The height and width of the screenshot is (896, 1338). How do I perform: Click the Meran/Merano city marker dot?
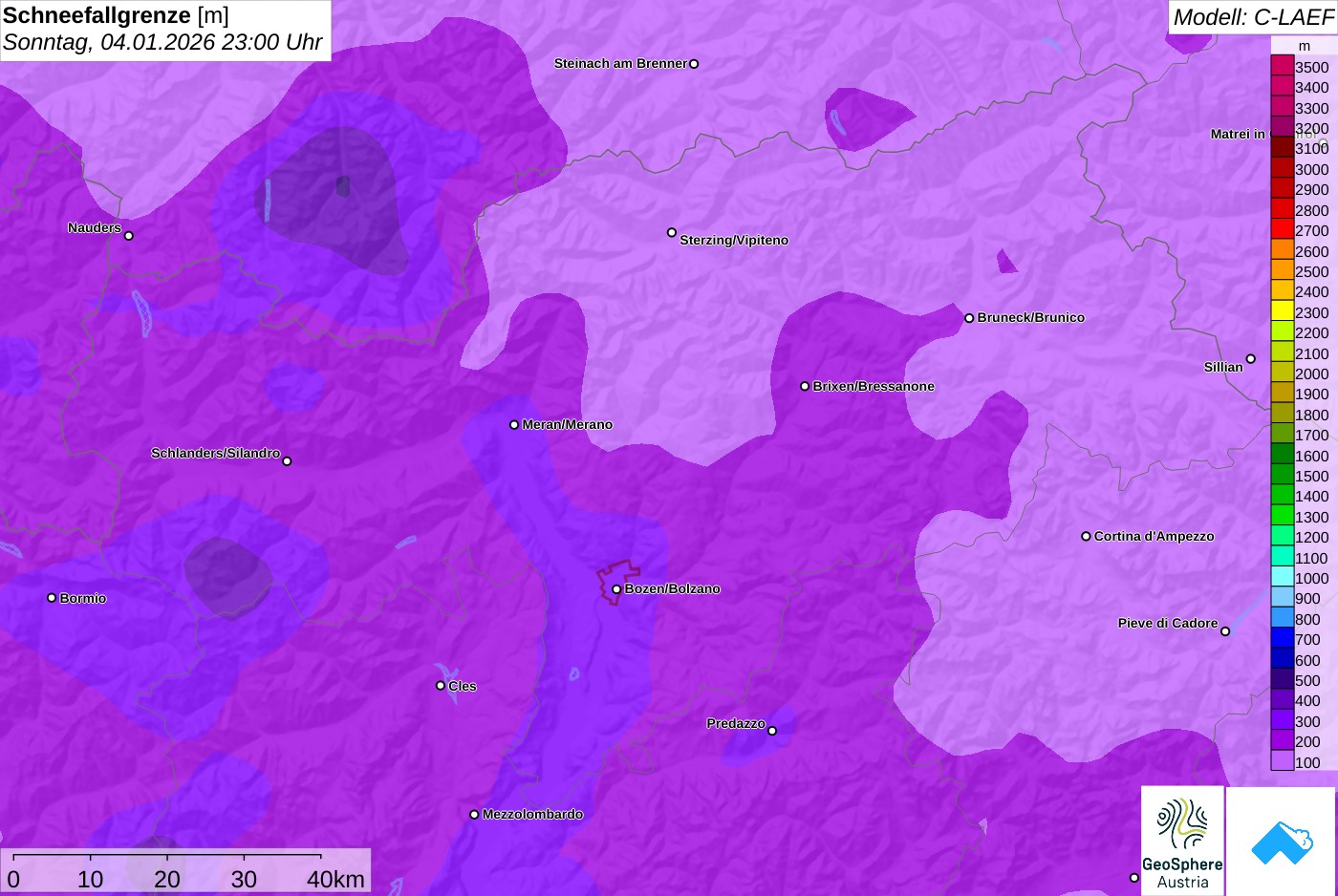[x=514, y=424]
